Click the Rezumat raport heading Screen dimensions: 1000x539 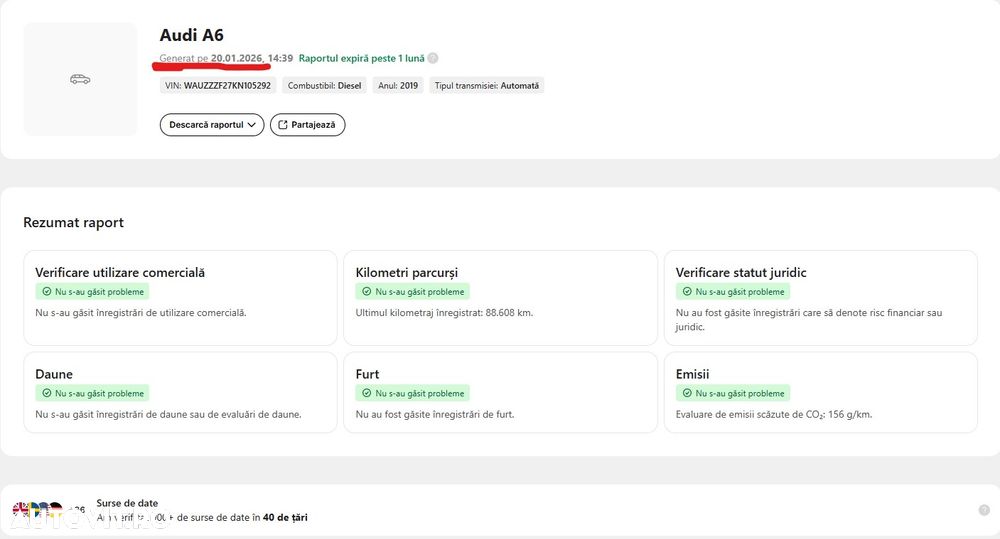click(73, 223)
